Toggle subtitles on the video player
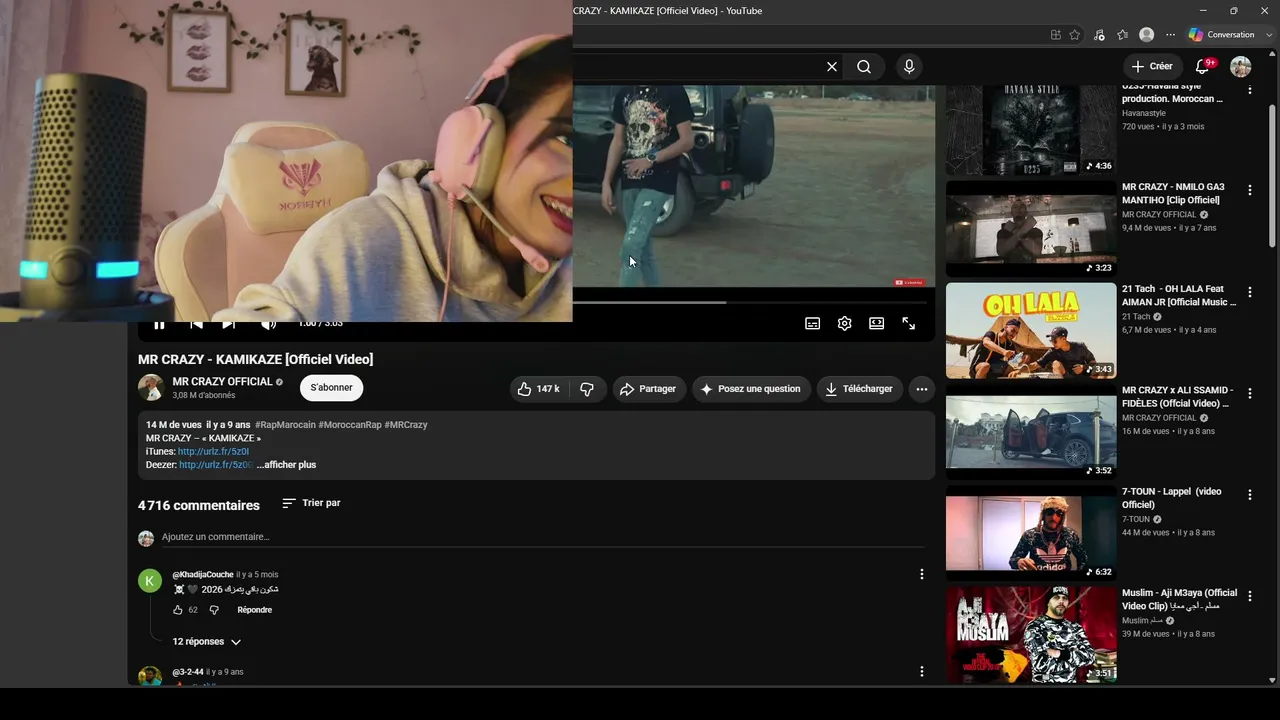 coord(813,324)
